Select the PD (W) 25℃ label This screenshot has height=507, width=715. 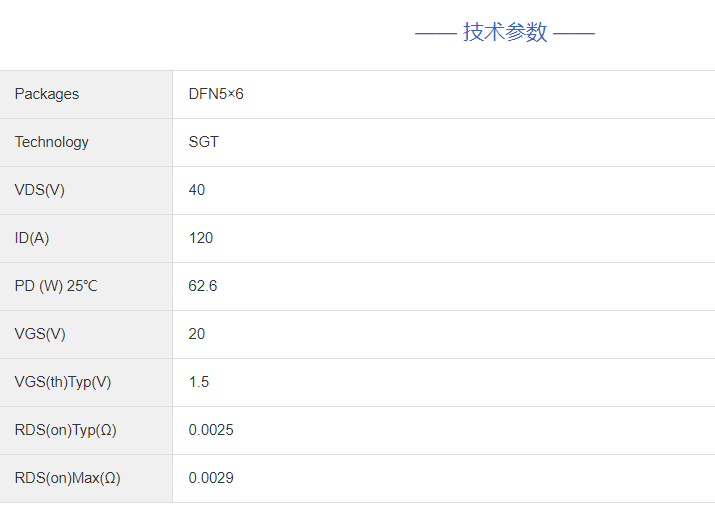tap(56, 286)
